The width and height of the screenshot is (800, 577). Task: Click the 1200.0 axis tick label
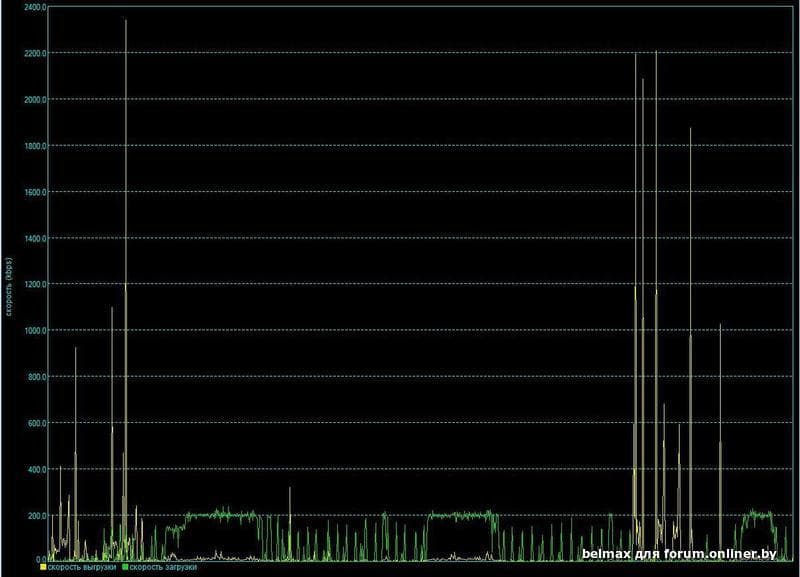click(x=35, y=284)
